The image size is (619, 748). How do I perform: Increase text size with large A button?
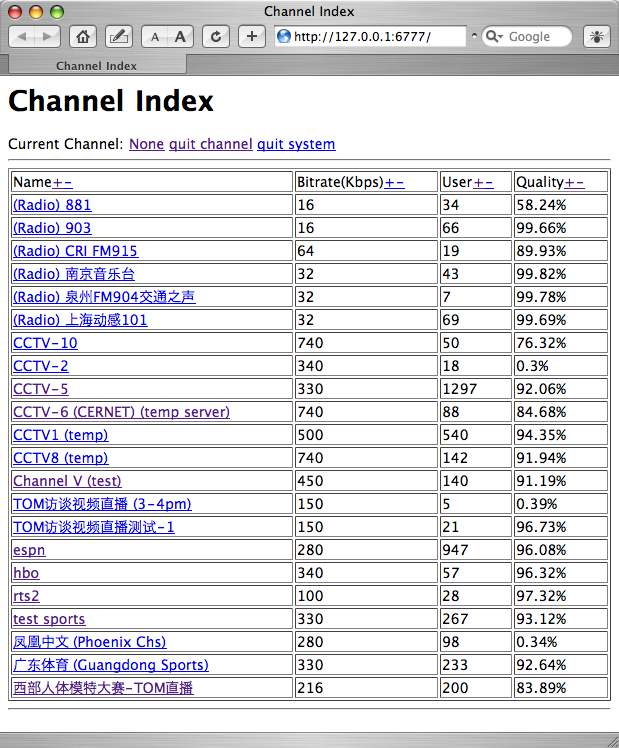coord(180,36)
